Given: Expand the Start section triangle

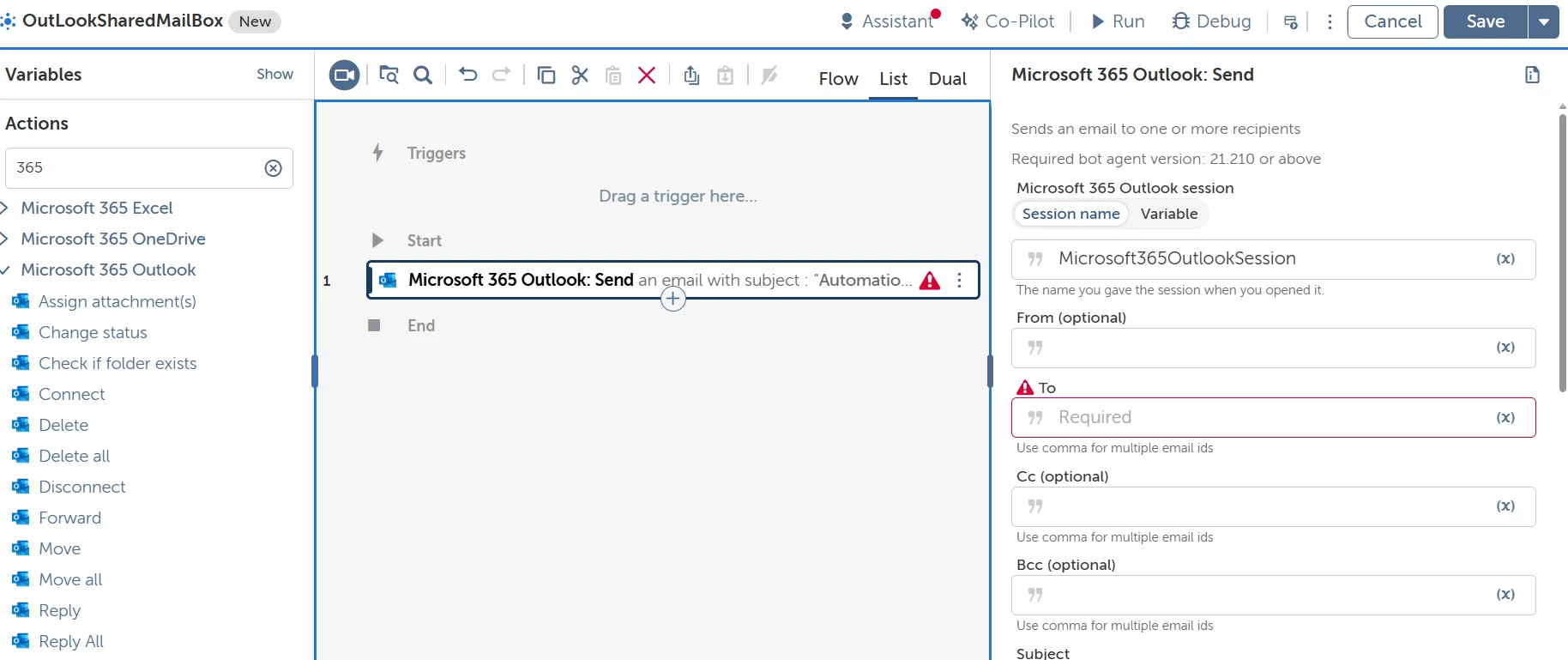Looking at the screenshot, I should (x=377, y=240).
